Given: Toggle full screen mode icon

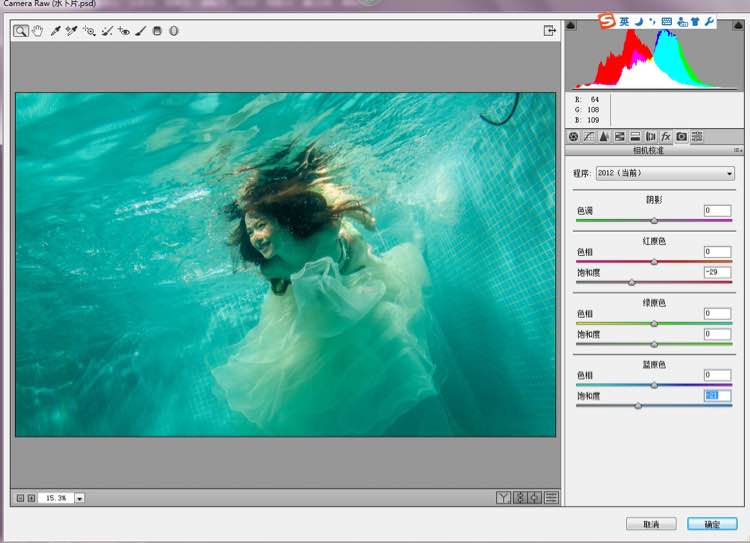Looking at the screenshot, I should [550, 31].
